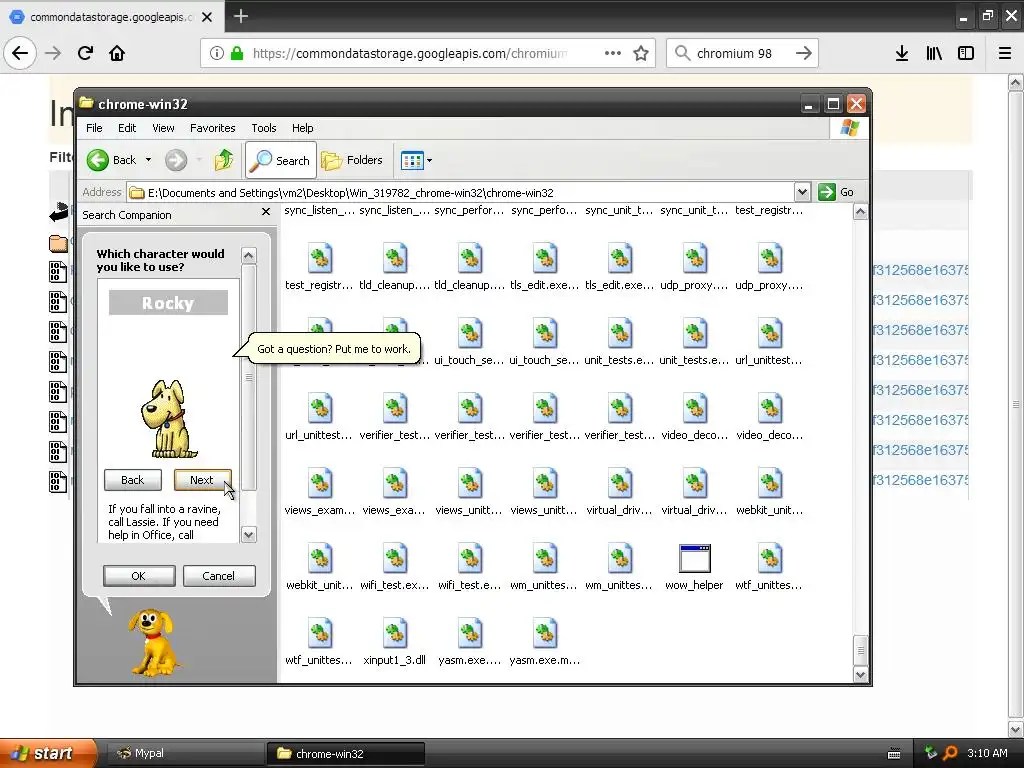
Task: Bookmark page with the star icon
Action: pyautogui.click(x=641, y=54)
